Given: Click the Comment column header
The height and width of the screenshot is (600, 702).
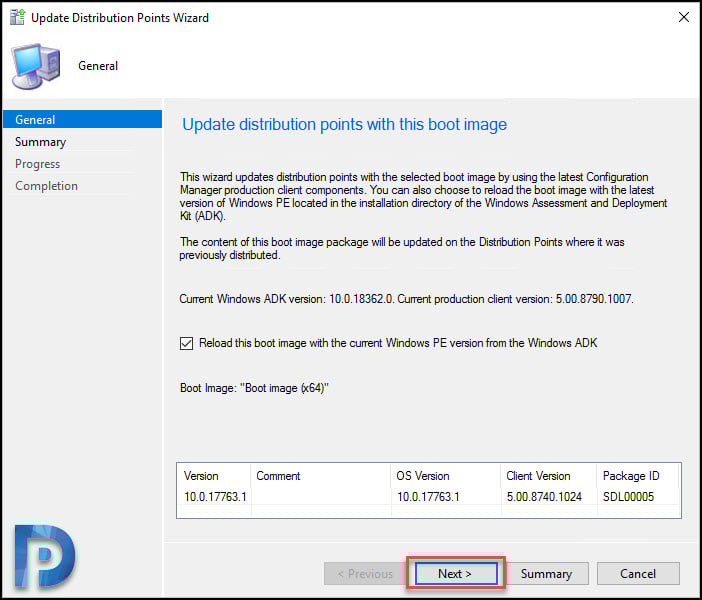Looking at the screenshot, I should (321, 476).
